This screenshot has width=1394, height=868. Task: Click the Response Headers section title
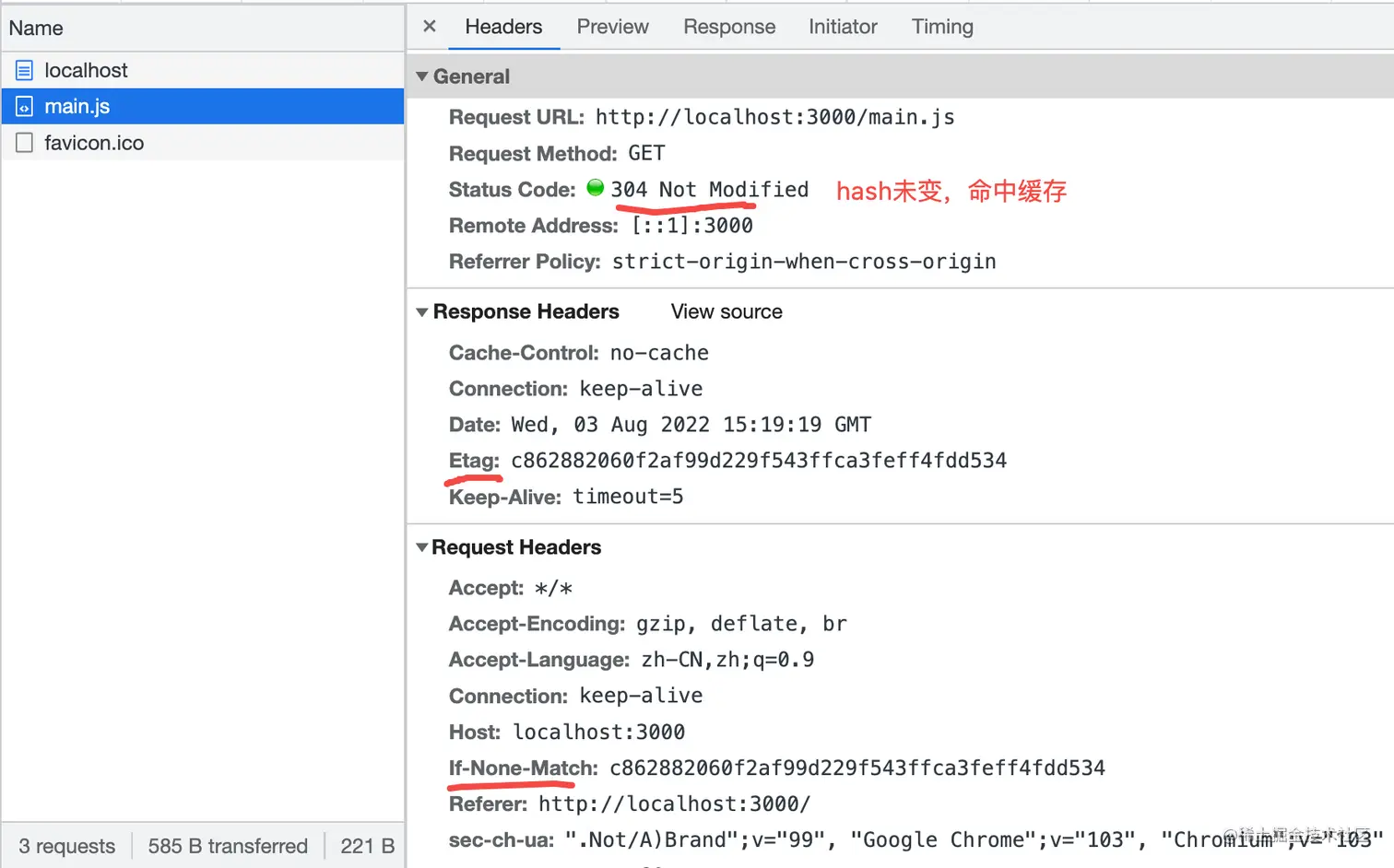(526, 311)
